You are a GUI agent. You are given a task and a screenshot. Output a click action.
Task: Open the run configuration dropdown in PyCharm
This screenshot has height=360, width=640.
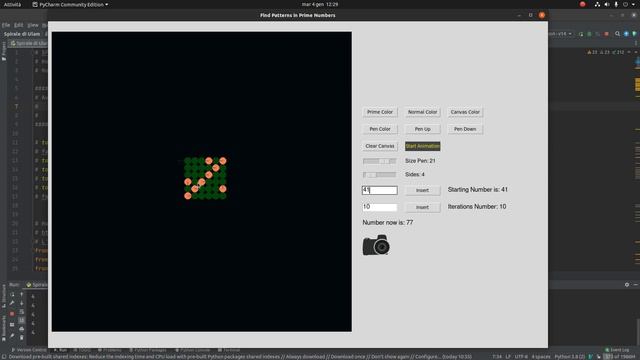coord(560,34)
